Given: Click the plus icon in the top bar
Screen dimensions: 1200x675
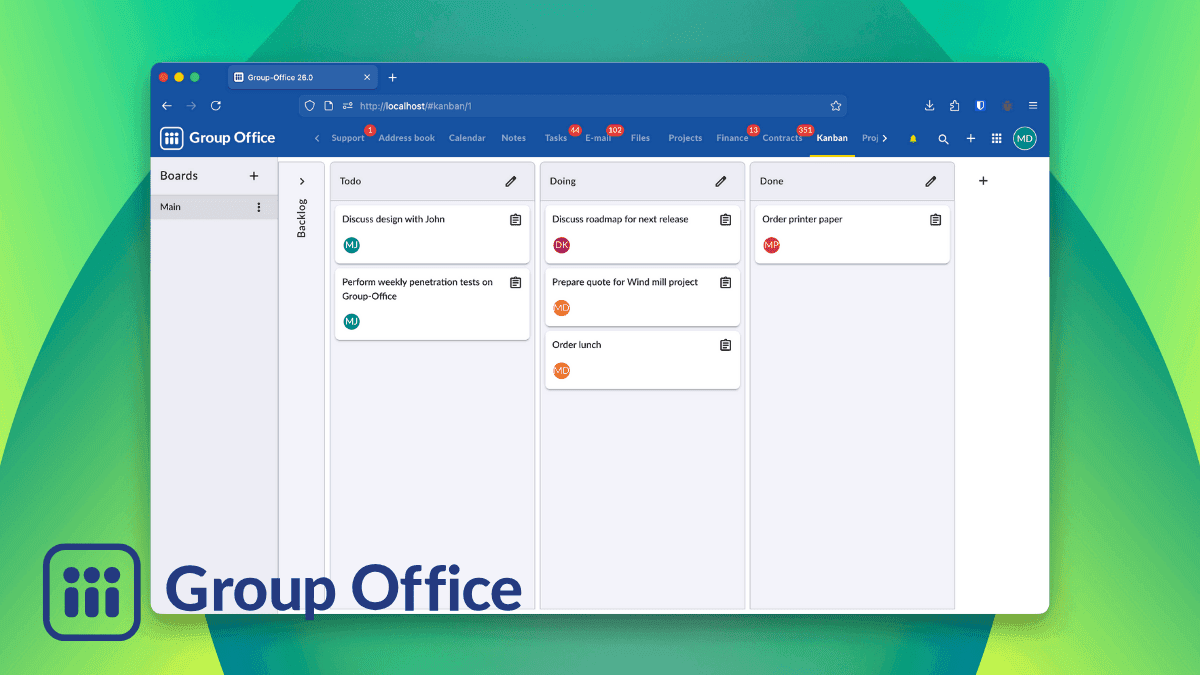Looking at the screenshot, I should point(969,138).
